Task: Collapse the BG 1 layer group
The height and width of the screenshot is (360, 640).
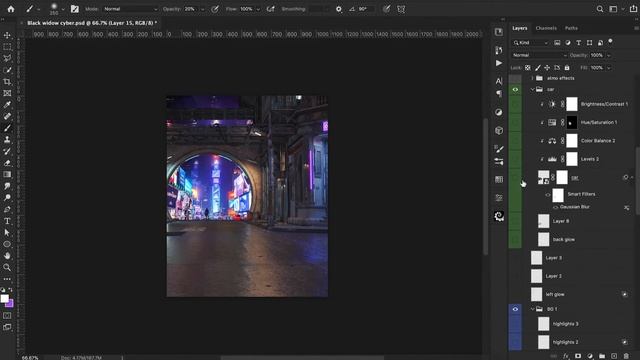Action: coord(532,309)
